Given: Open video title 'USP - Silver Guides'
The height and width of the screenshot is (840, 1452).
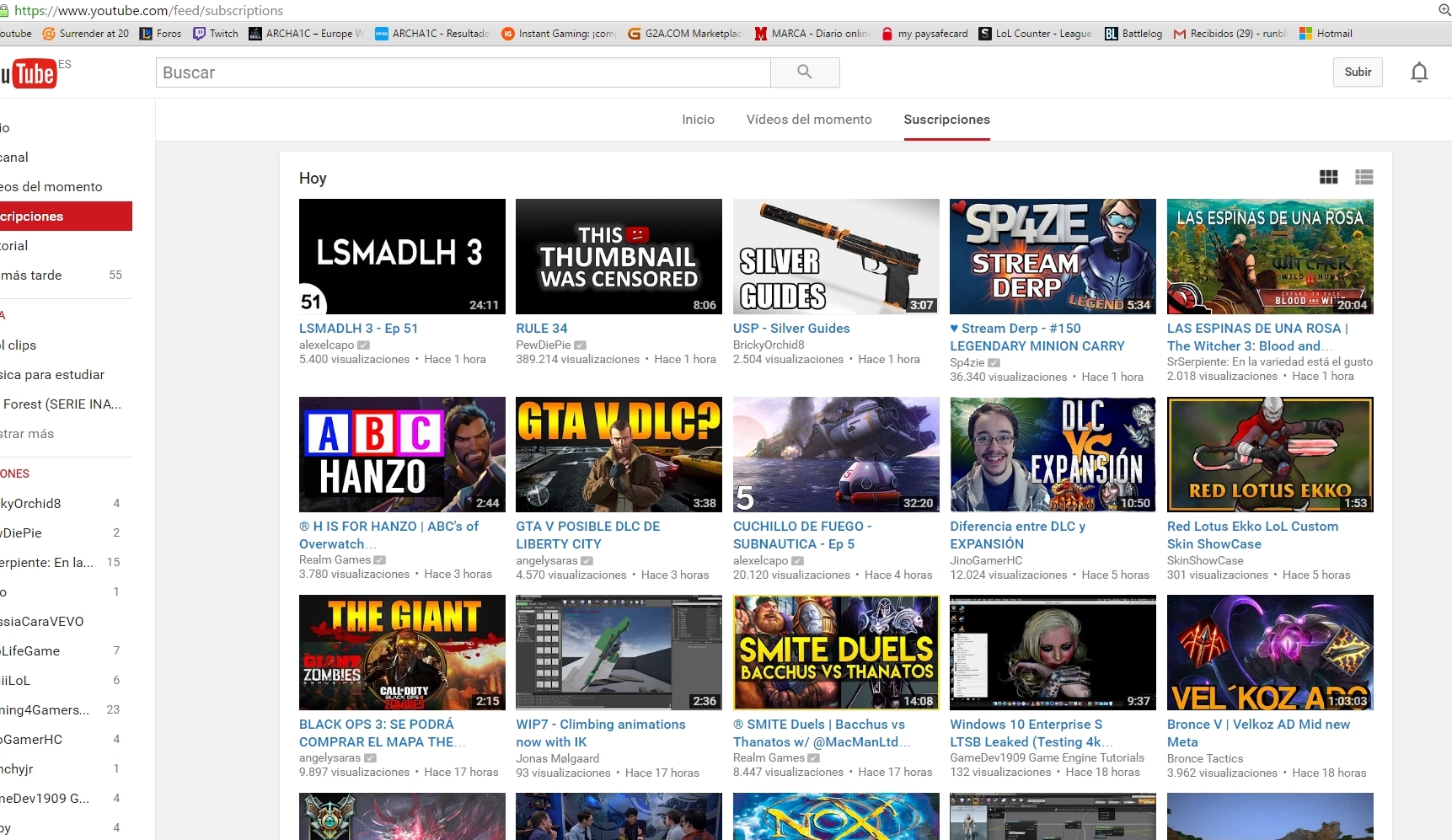Looking at the screenshot, I should [x=791, y=329].
